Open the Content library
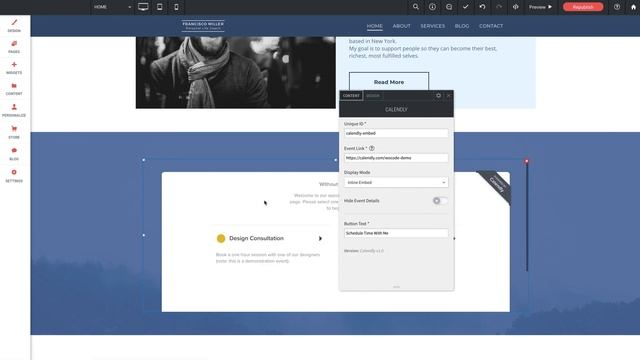640x360 pixels. click(14, 89)
